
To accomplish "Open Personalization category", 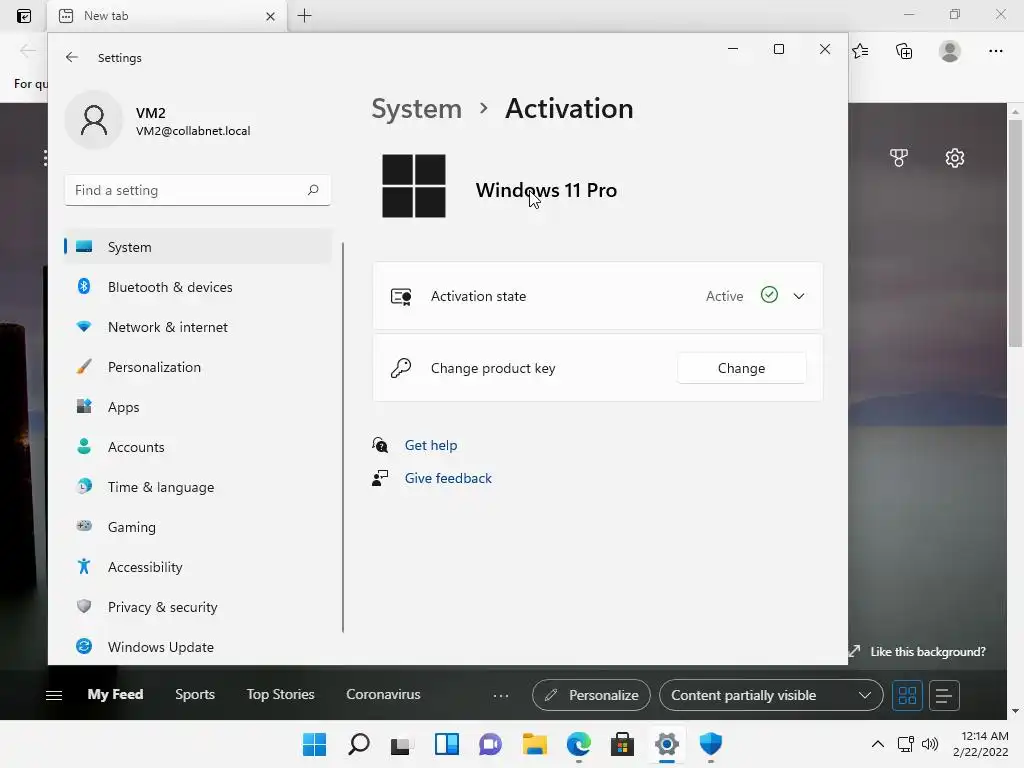I will point(198,367).
